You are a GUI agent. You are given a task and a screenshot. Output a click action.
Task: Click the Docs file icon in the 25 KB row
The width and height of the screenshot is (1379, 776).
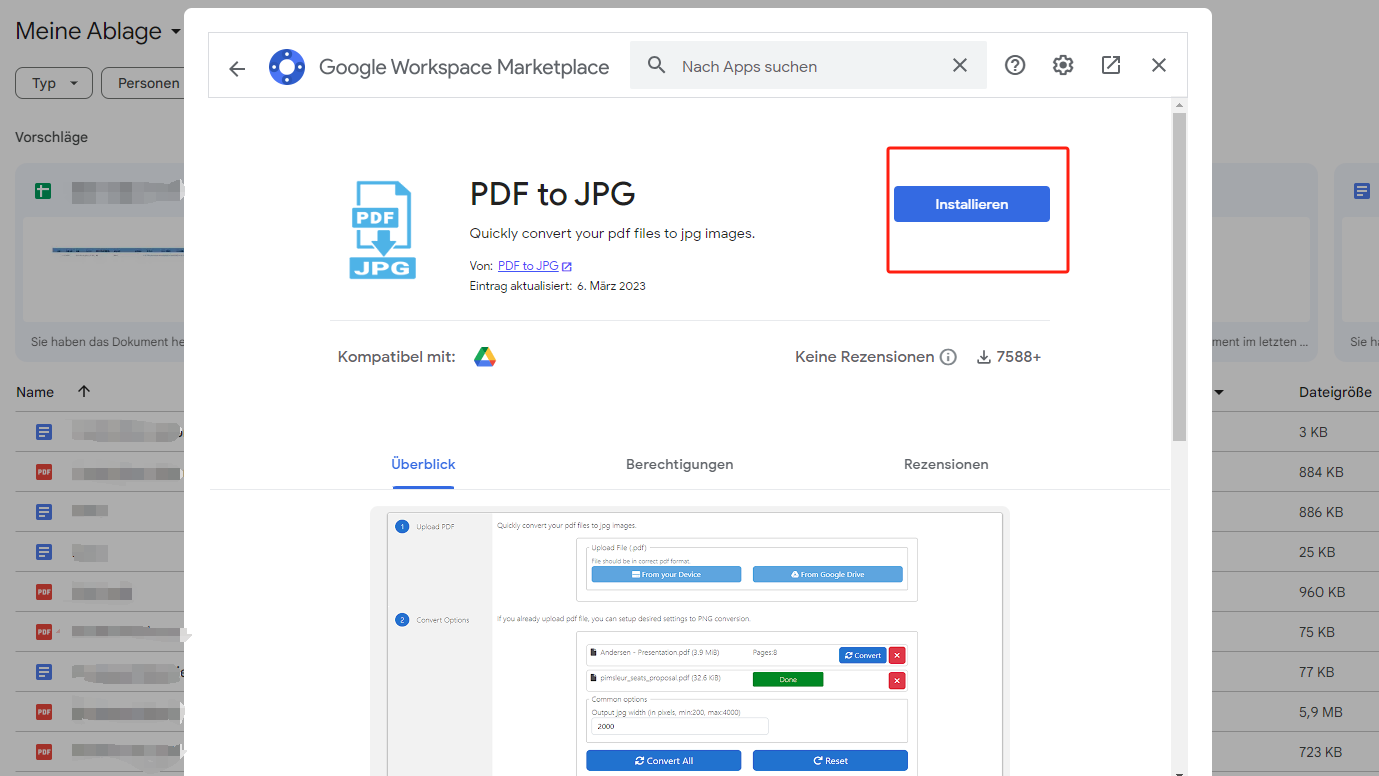tap(44, 552)
